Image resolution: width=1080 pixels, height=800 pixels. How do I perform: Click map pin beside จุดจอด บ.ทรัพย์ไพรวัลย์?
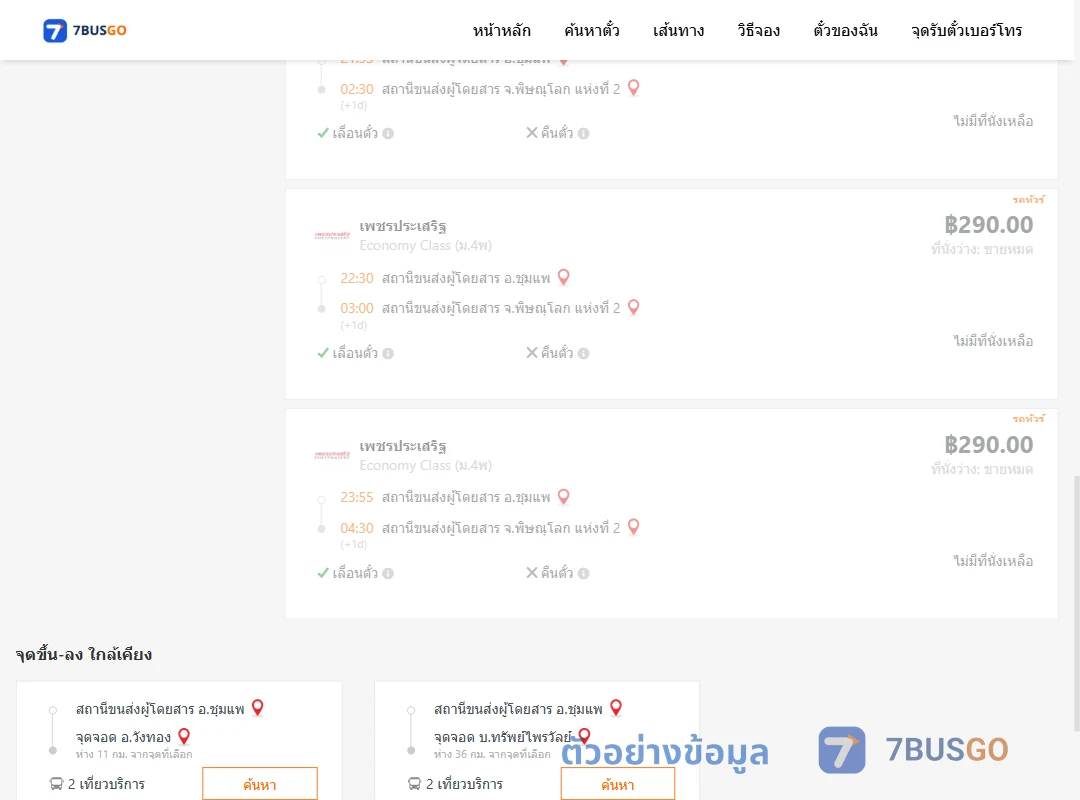(x=584, y=737)
